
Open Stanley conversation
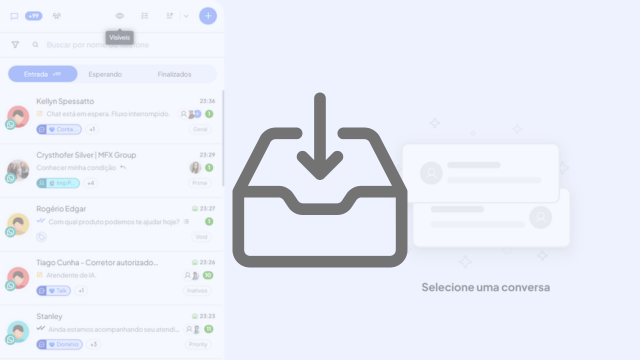tap(111, 331)
